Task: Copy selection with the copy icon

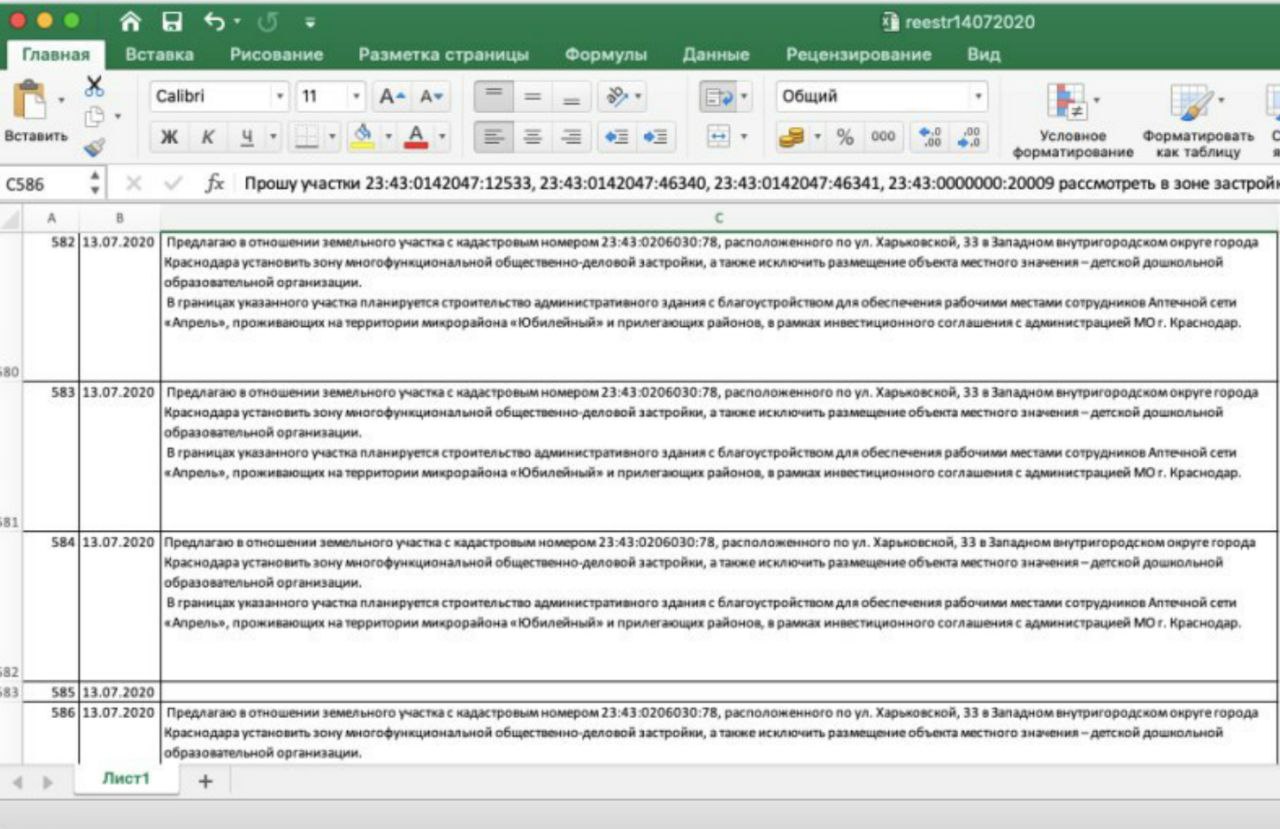Action: [94, 117]
